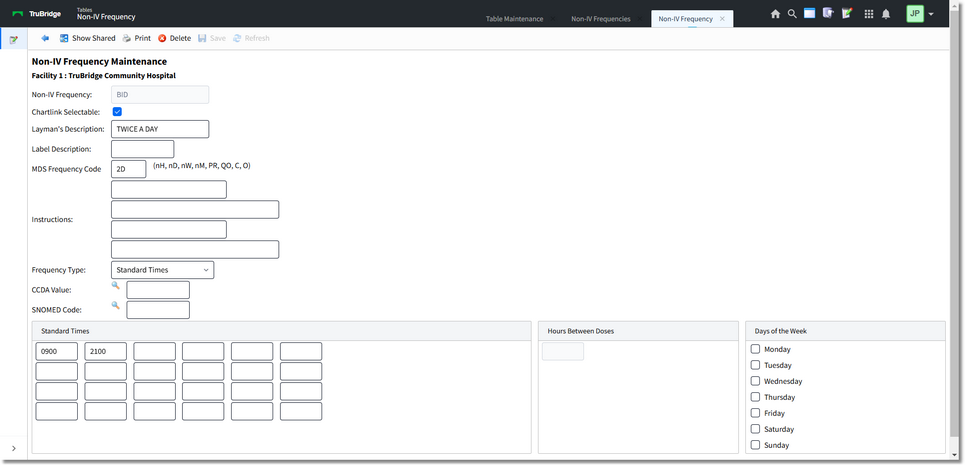965x466 pixels.
Task: Check the Thursday checkbox
Action: pyautogui.click(x=755, y=397)
